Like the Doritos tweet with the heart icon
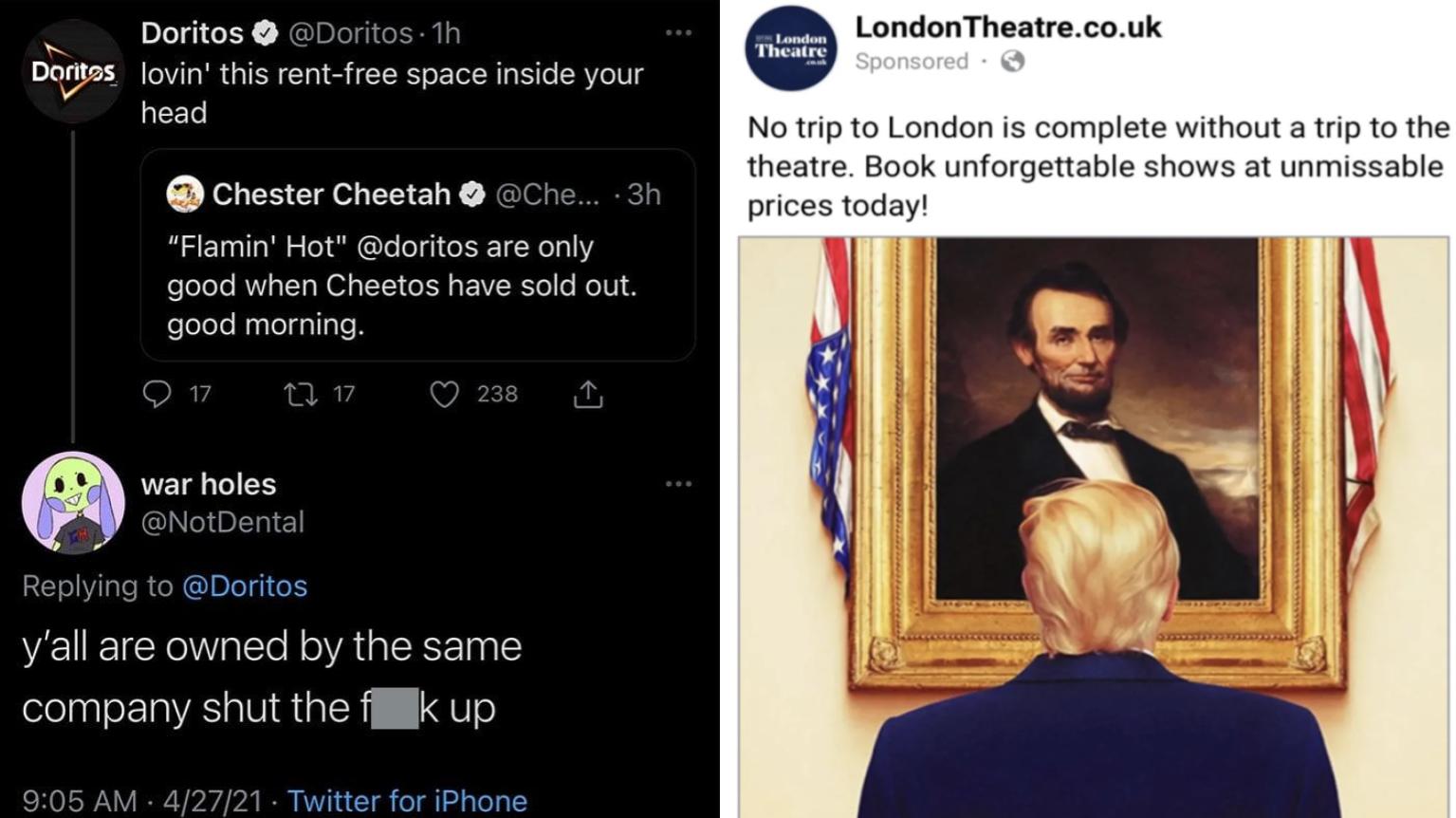The width and height of the screenshot is (1456, 818). [x=444, y=393]
